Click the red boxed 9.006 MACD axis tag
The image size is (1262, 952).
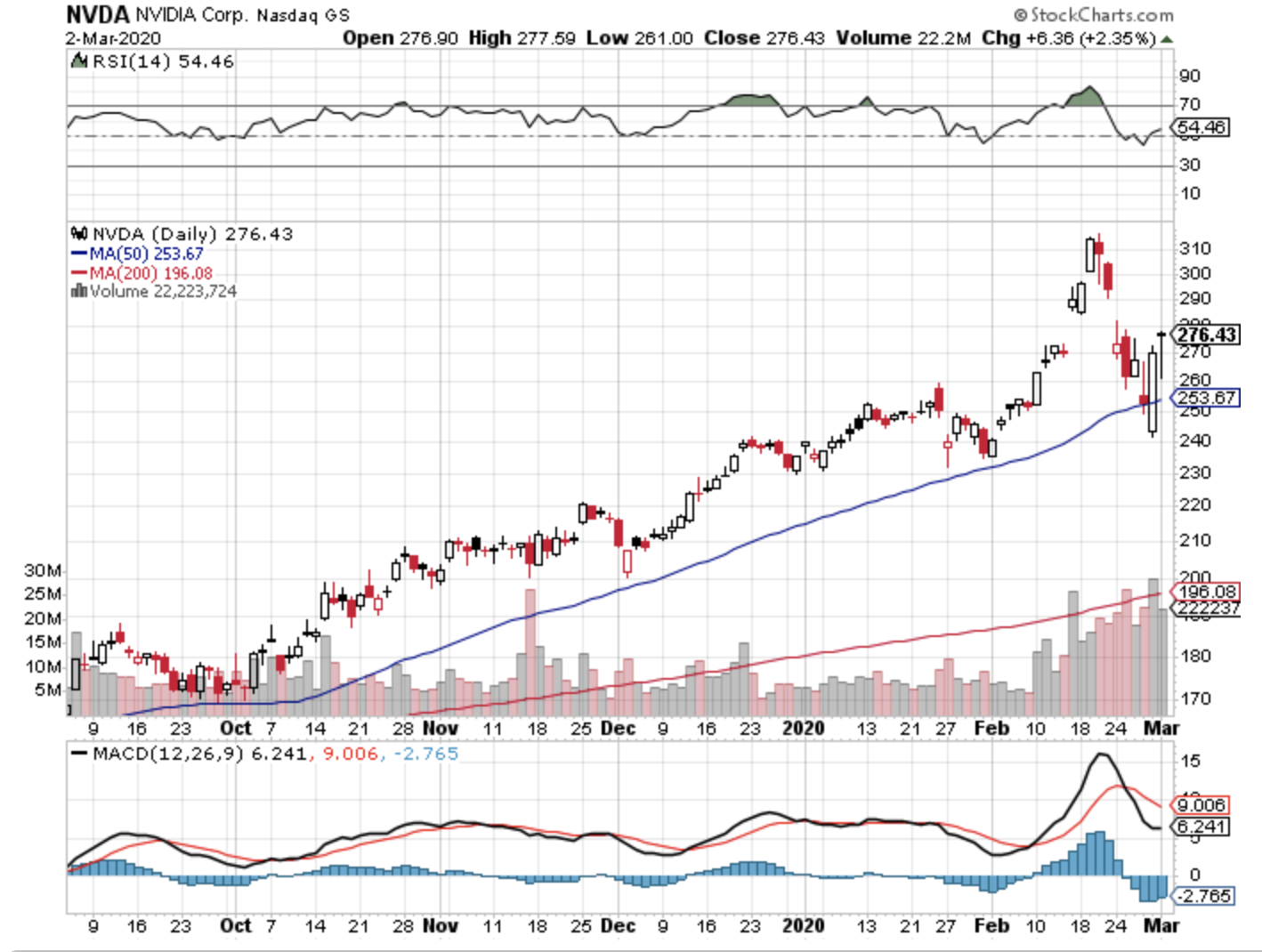pos(1201,805)
